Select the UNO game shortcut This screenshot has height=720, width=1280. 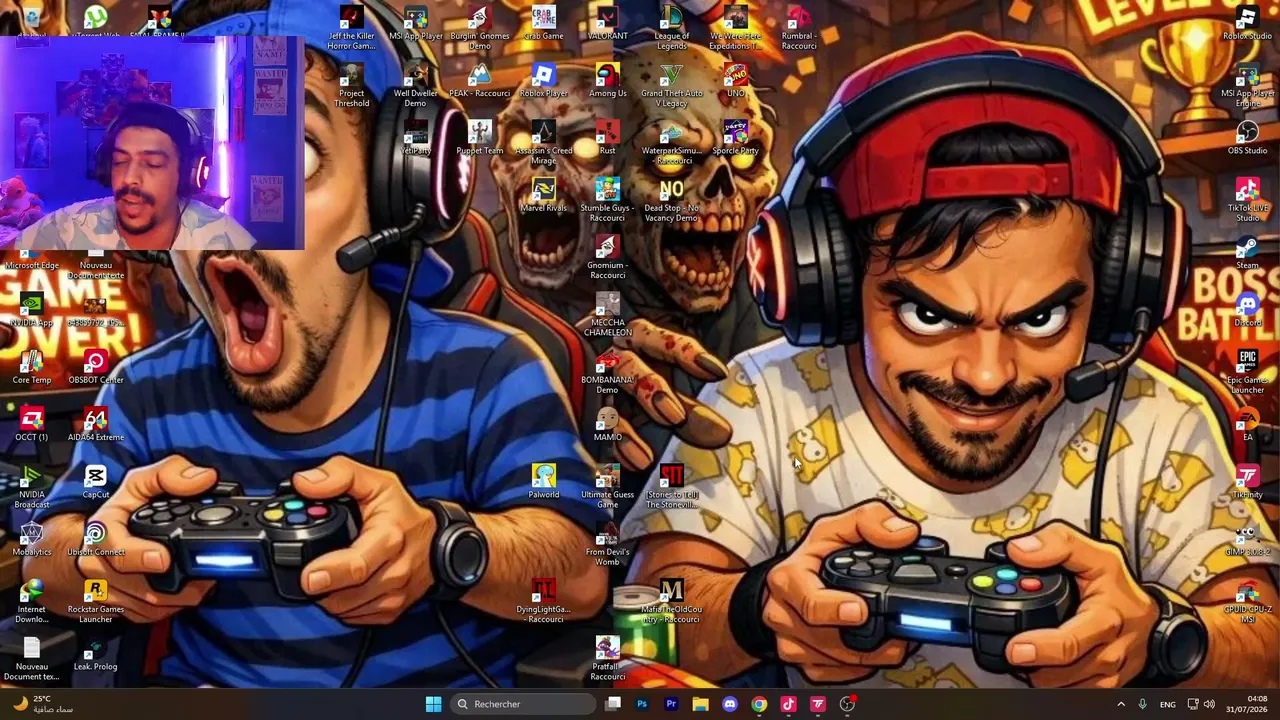click(x=735, y=82)
